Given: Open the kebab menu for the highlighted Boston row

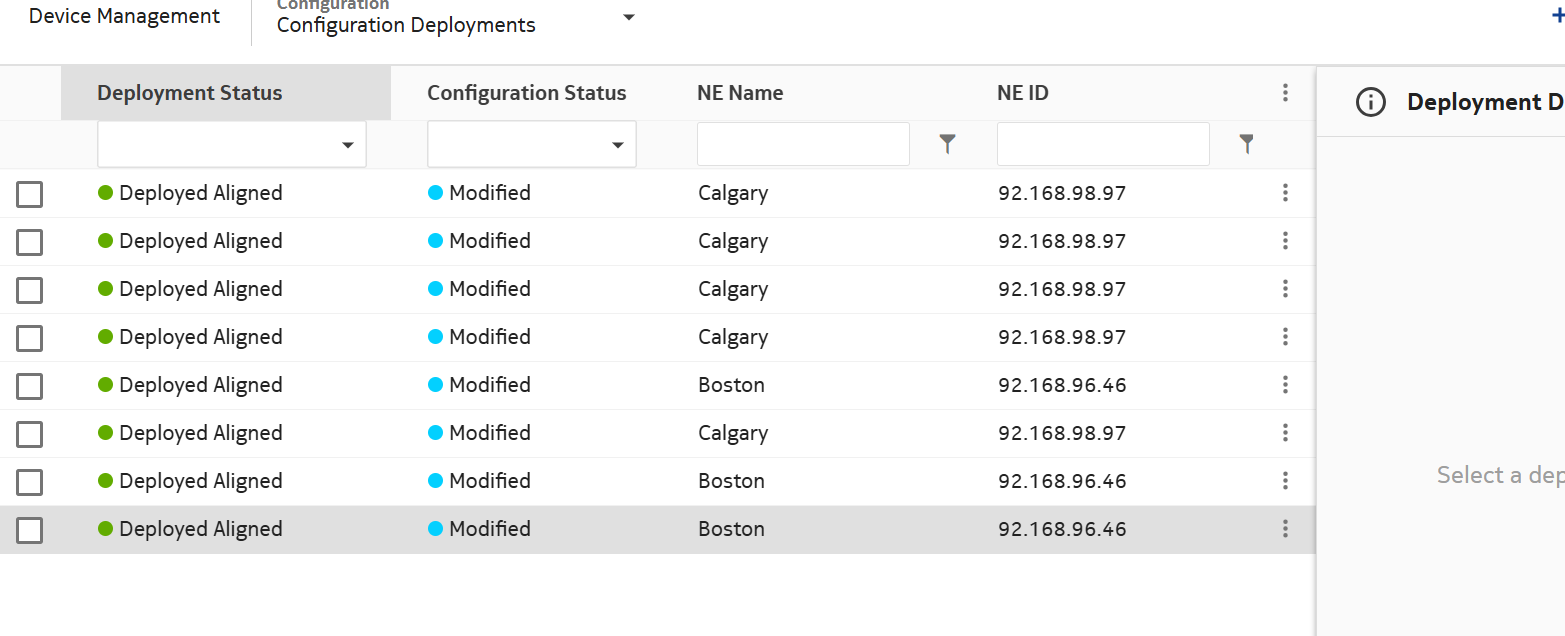Looking at the screenshot, I should click(x=1285, y=529).
